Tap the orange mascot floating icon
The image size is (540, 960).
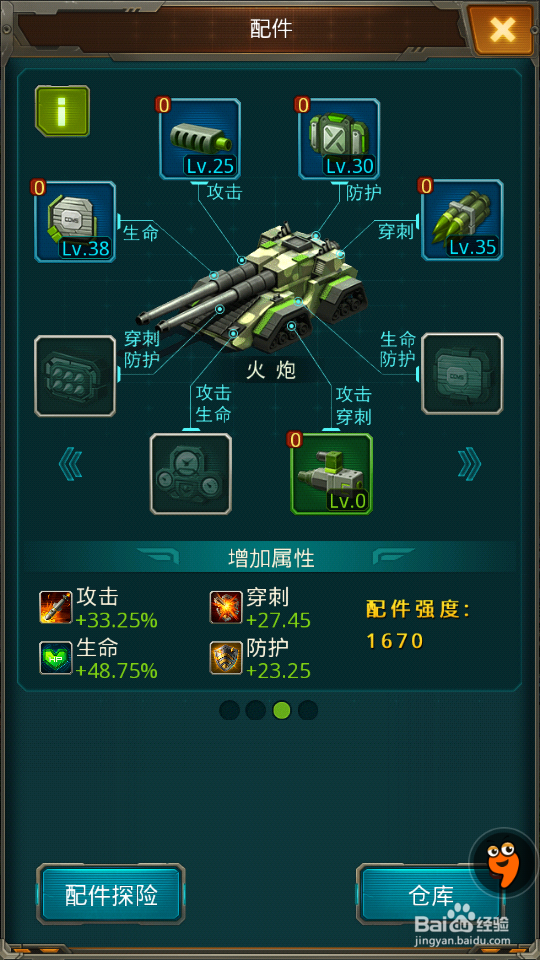coord(503,862)
